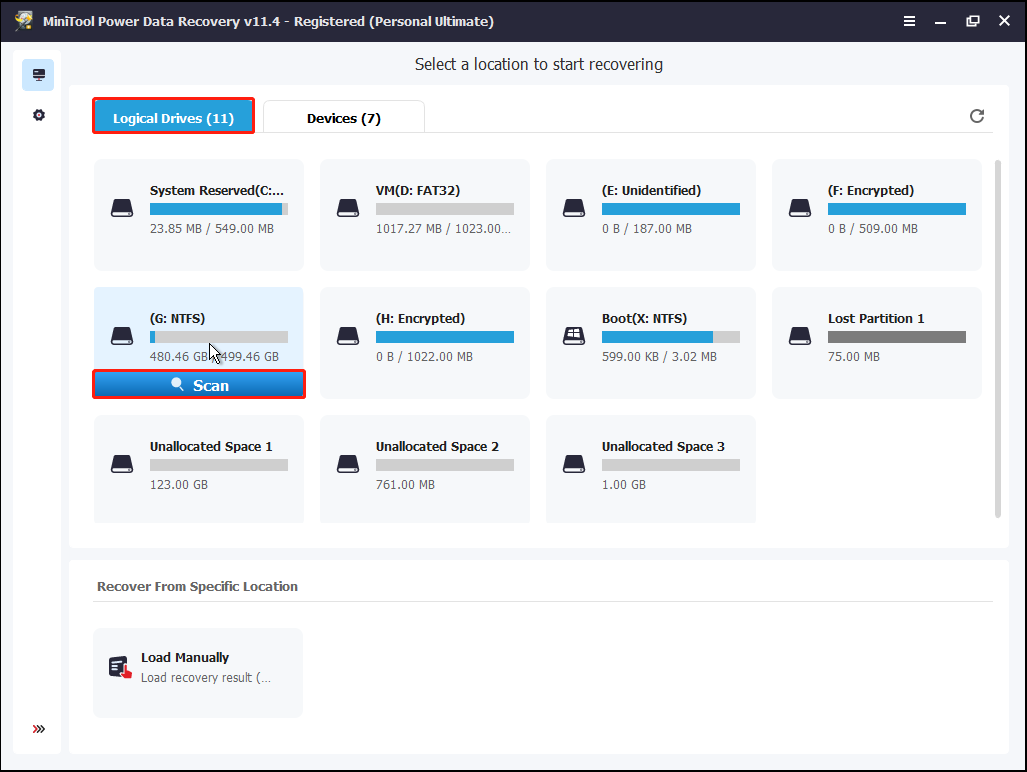Switch to Logical Drives (11) tab

pyautogui.click(x=174, y=116)
